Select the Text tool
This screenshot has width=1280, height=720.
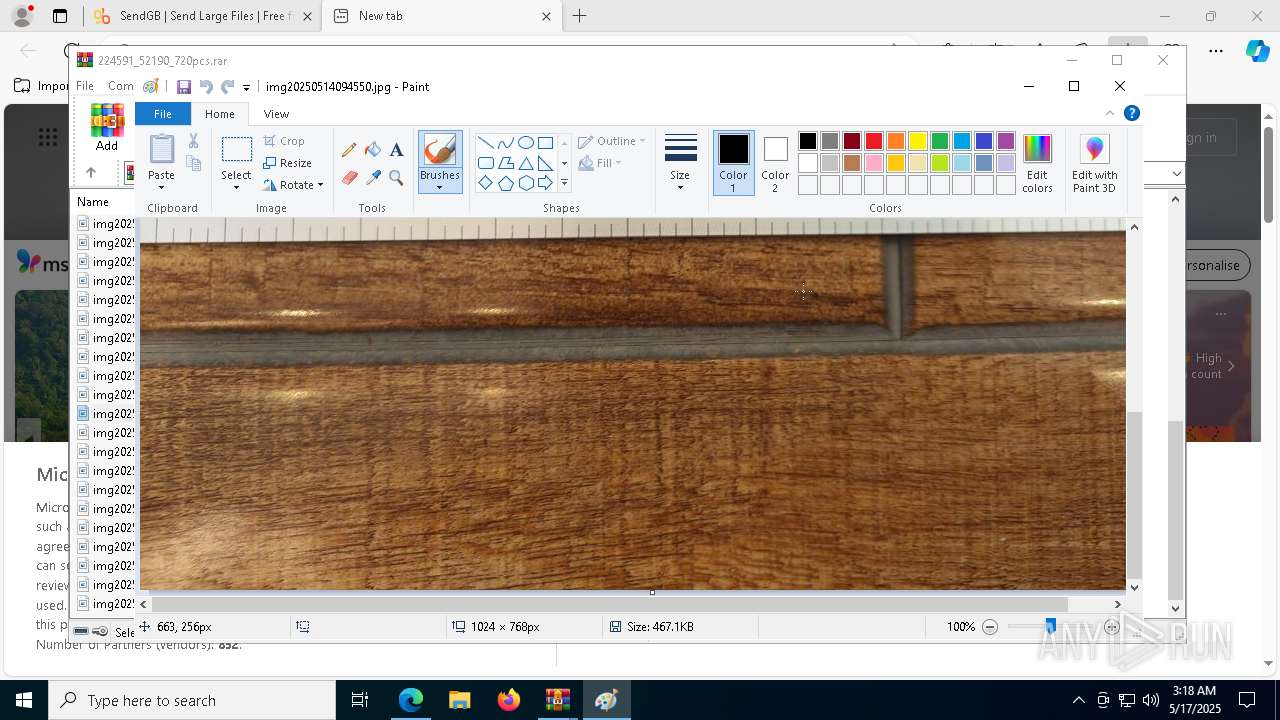coord(396,150)
